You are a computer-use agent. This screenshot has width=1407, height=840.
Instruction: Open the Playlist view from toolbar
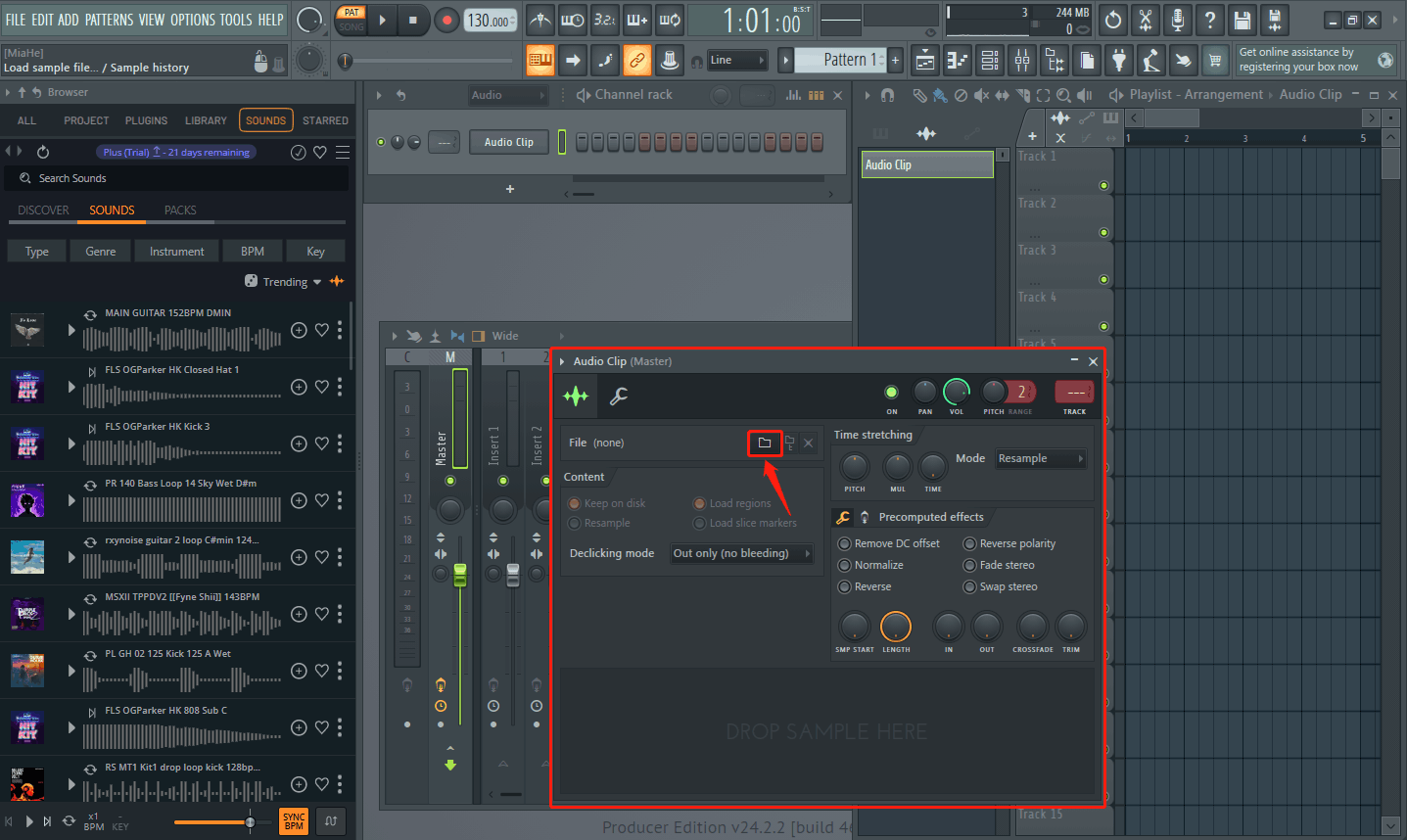tap(925, 61)
